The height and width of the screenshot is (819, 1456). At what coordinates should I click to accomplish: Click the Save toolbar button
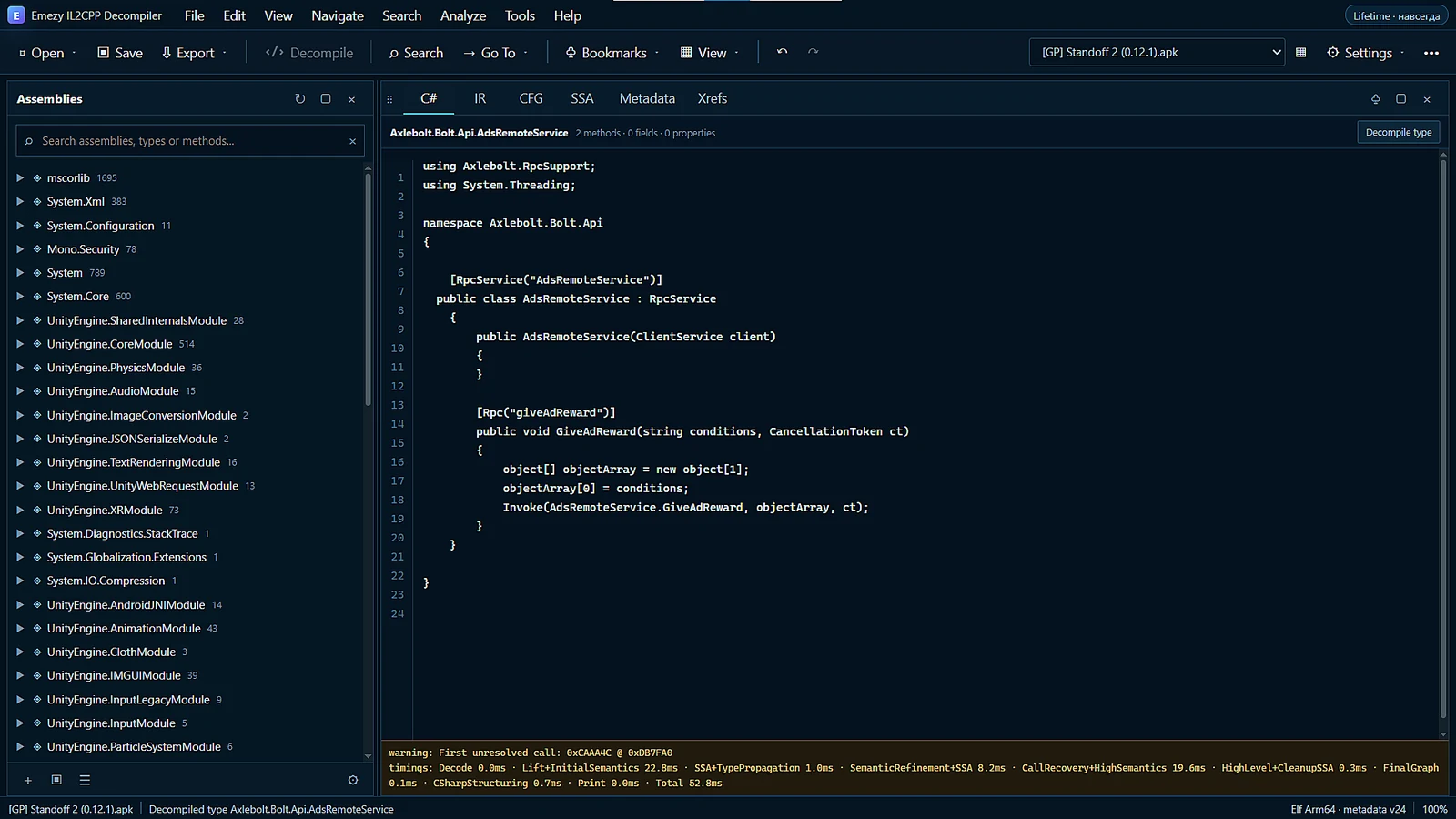pos(120,53)
